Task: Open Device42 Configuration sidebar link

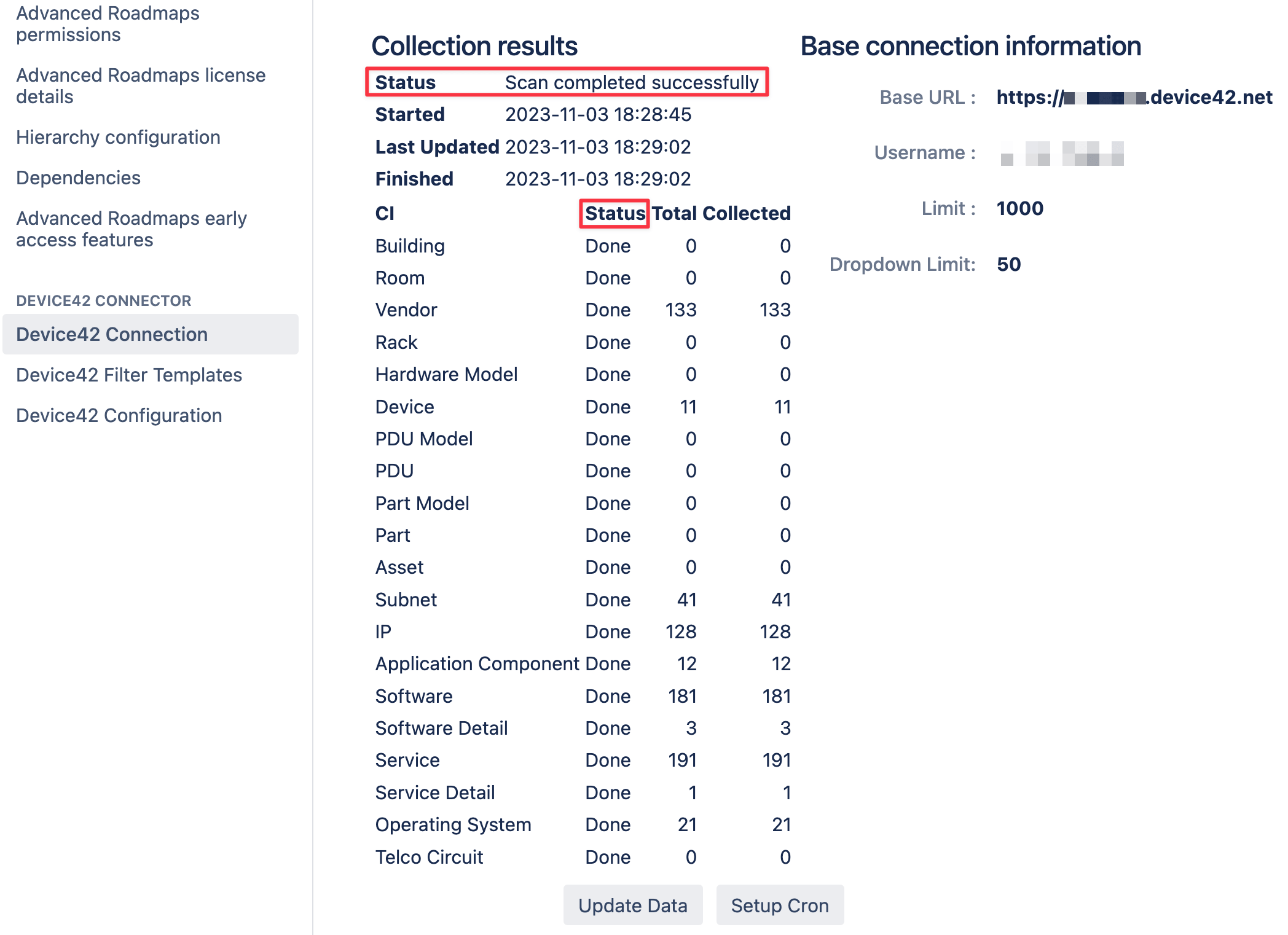Action: (119, 415)
